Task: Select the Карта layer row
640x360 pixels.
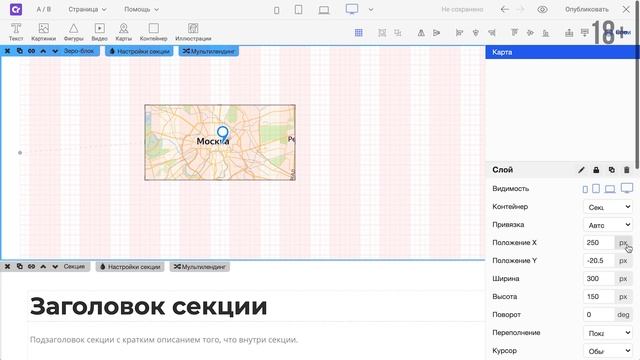Action: (x=562, y=52)
